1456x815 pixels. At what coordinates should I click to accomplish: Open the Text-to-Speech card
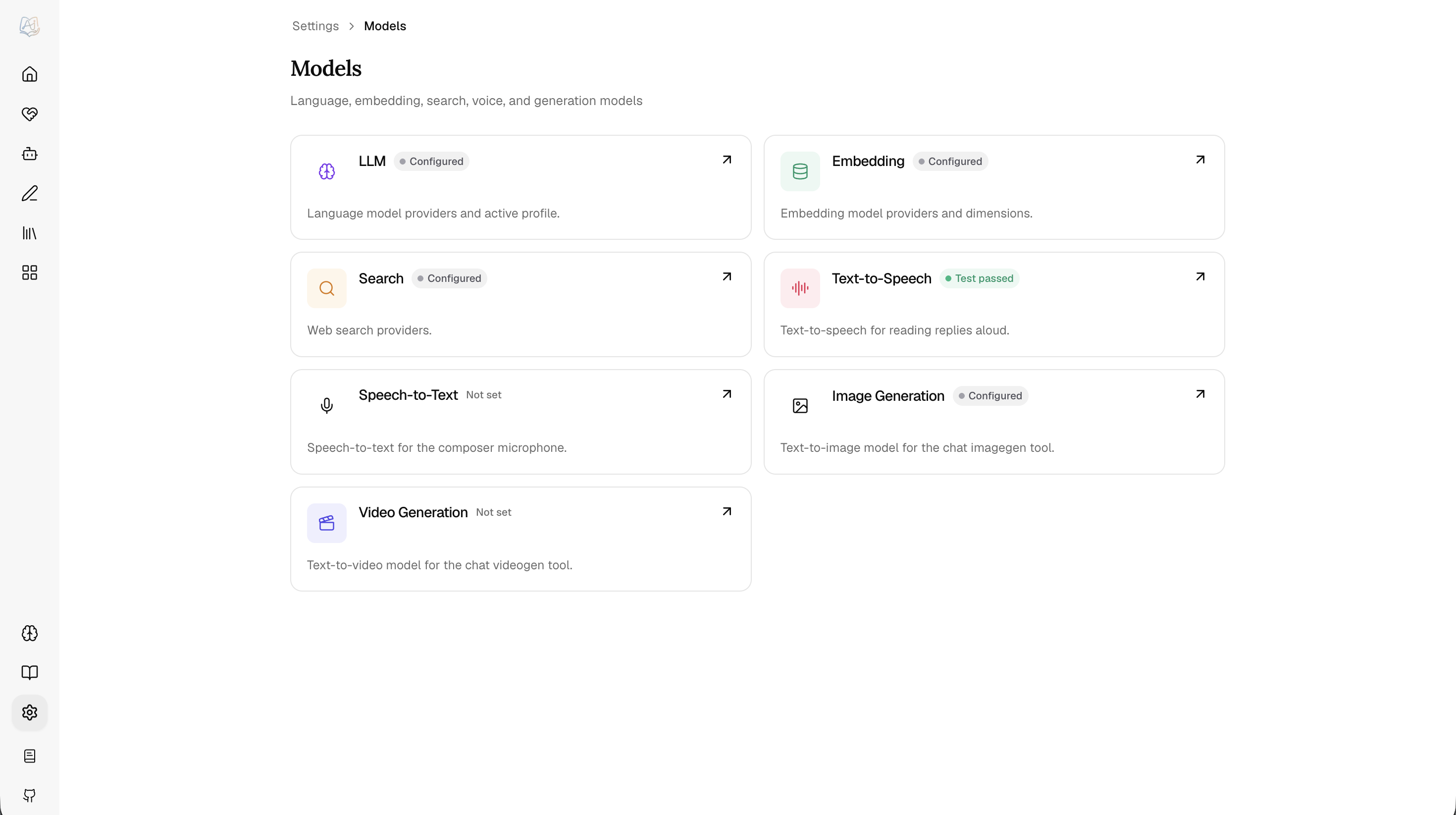[x=993, y=304]
